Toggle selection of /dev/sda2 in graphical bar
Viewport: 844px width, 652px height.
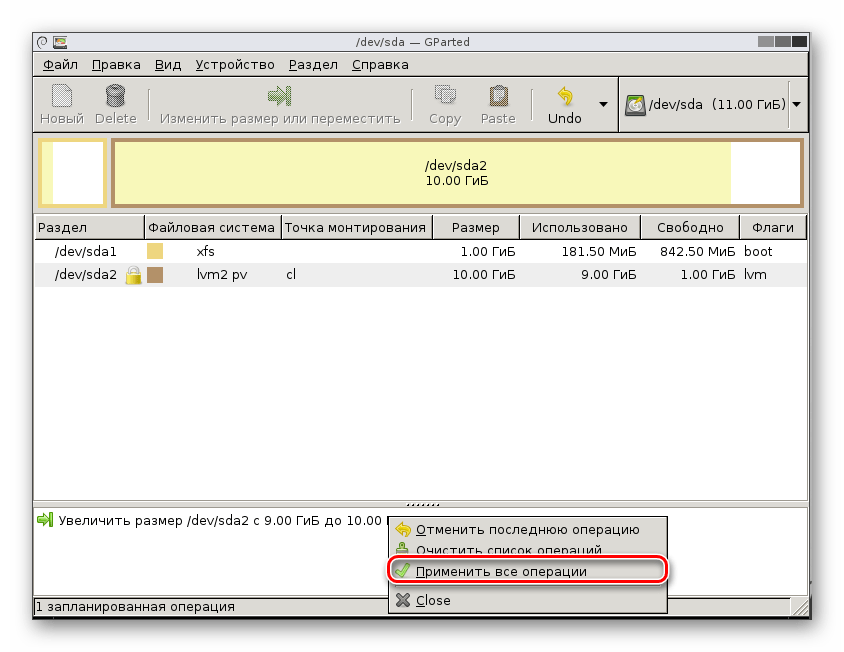420,173
